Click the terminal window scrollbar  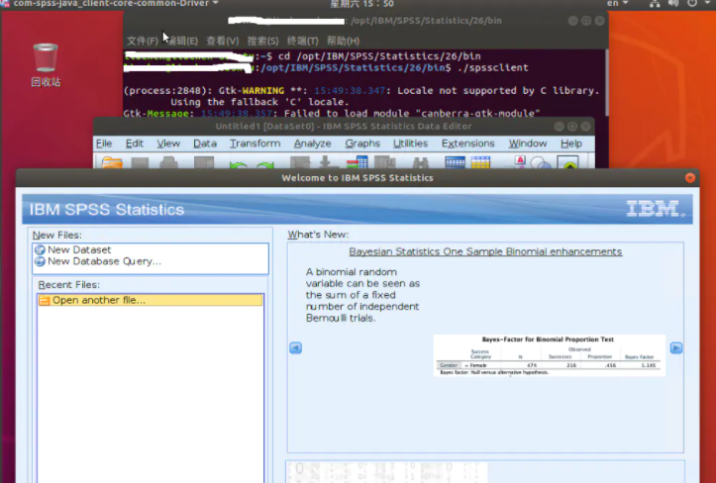(606, 82)
